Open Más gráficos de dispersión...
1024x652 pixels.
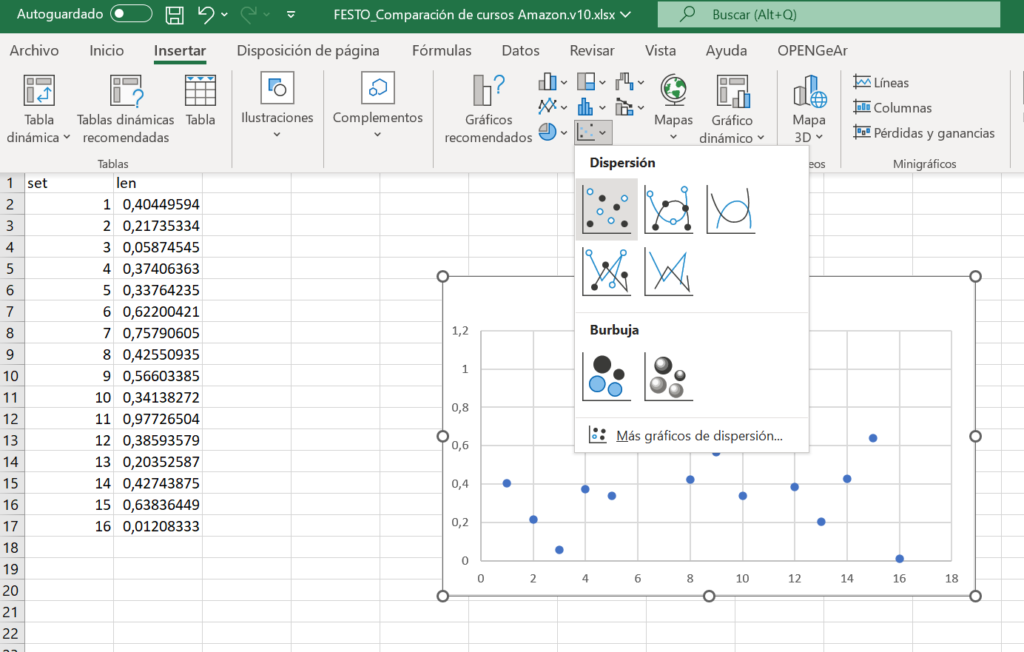point(692,435)
